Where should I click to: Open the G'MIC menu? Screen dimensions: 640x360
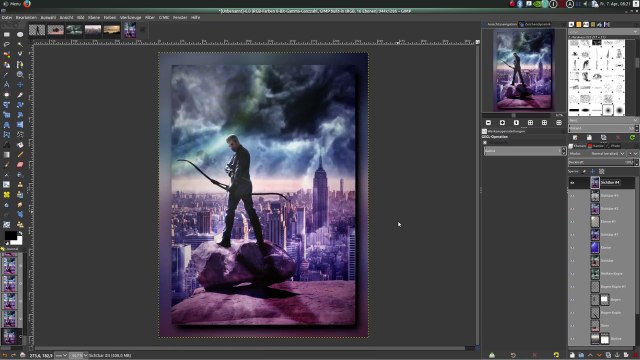click(164, 18)
